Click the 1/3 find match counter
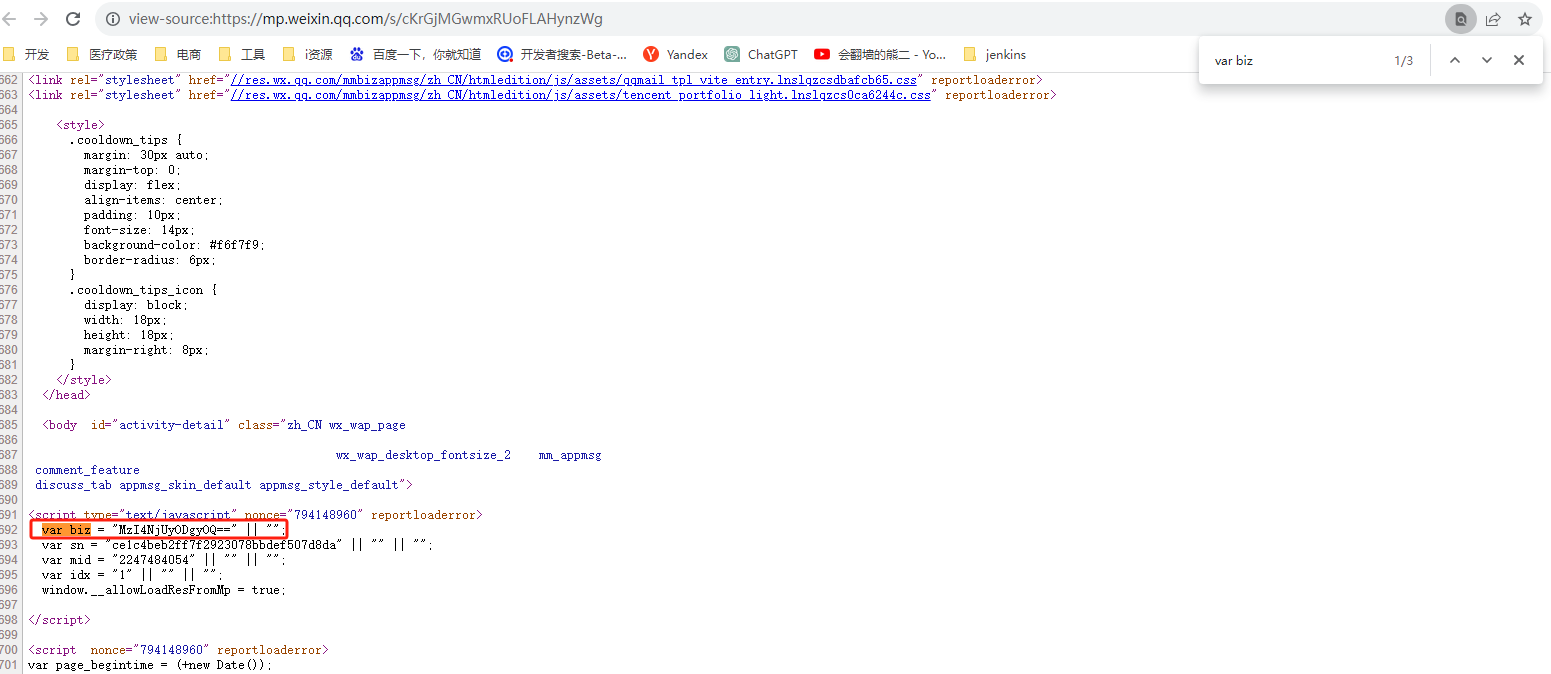Image resolution: width=1551 pixels, height=674 pixels. 1404,61
